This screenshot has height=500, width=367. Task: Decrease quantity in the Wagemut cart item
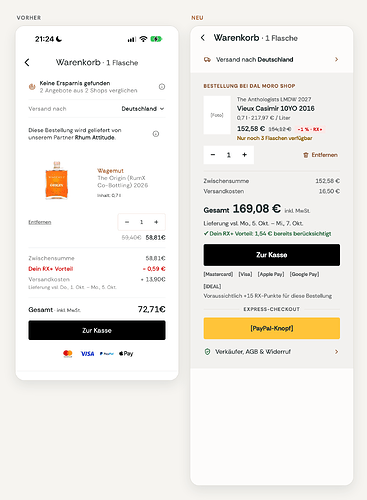(127, 222)
